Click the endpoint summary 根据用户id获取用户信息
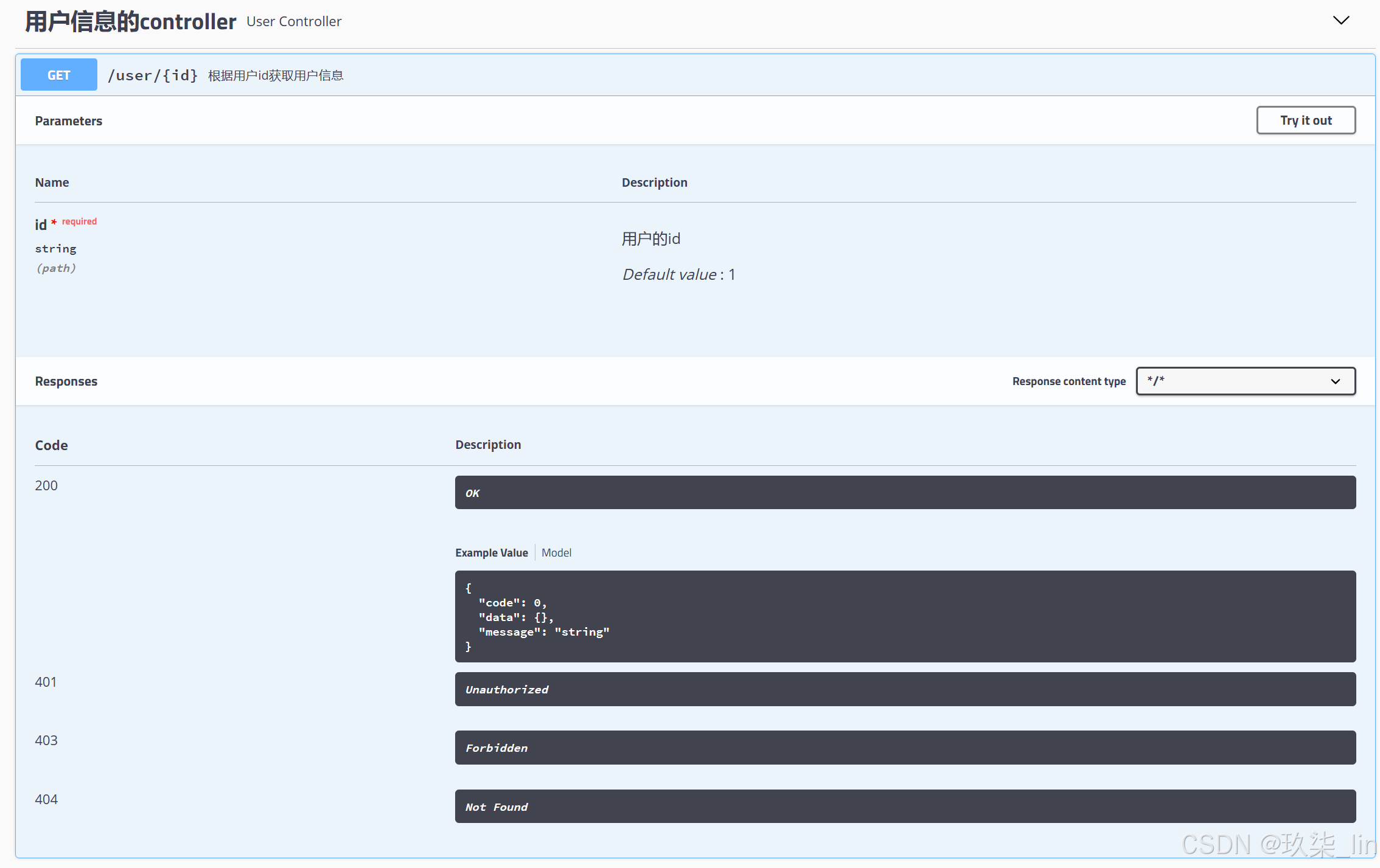Image resolution: width=1380 pixels, height=868 pixels. tap(276, 75)
